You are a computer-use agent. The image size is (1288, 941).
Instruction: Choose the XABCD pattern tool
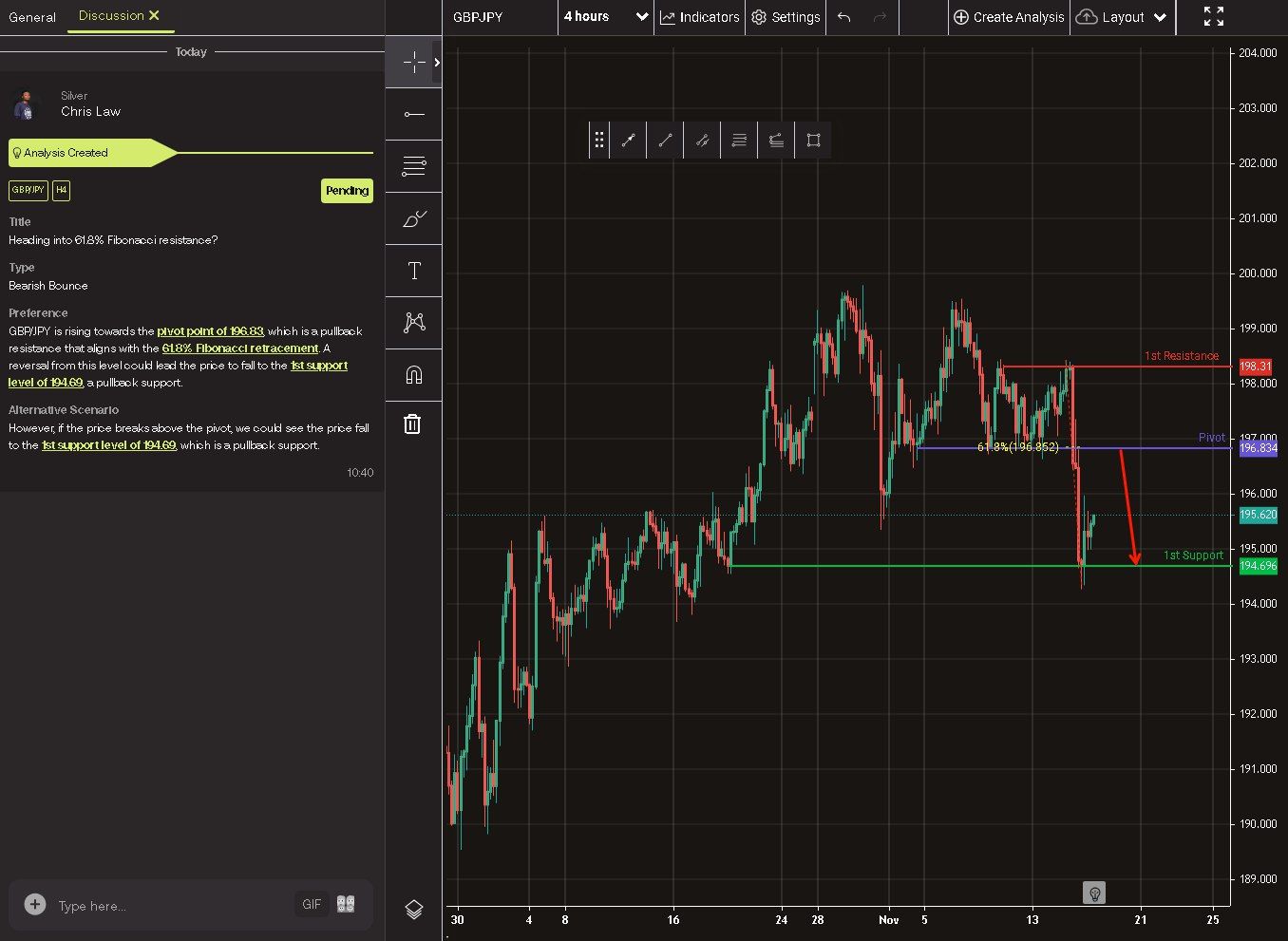click(x=413, y=323)
